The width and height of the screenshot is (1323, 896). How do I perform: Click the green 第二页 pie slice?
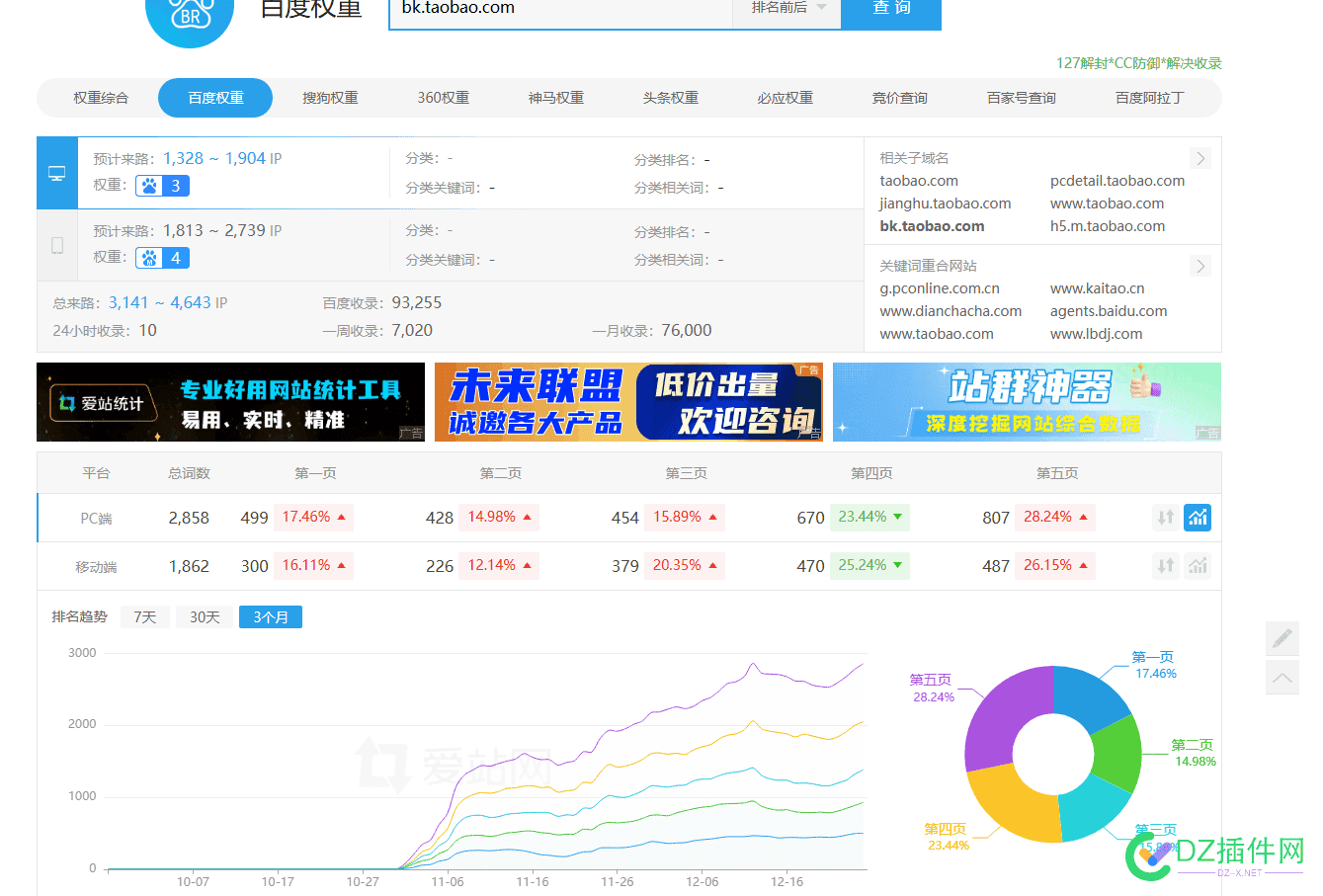[x=1119, y=753]
